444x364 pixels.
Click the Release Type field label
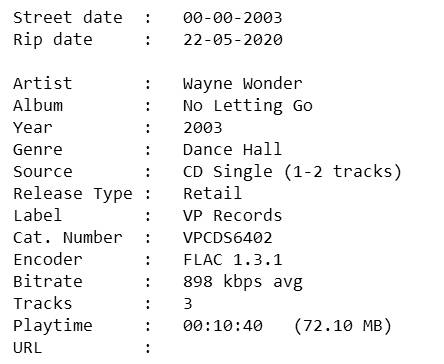pos(73,194)
